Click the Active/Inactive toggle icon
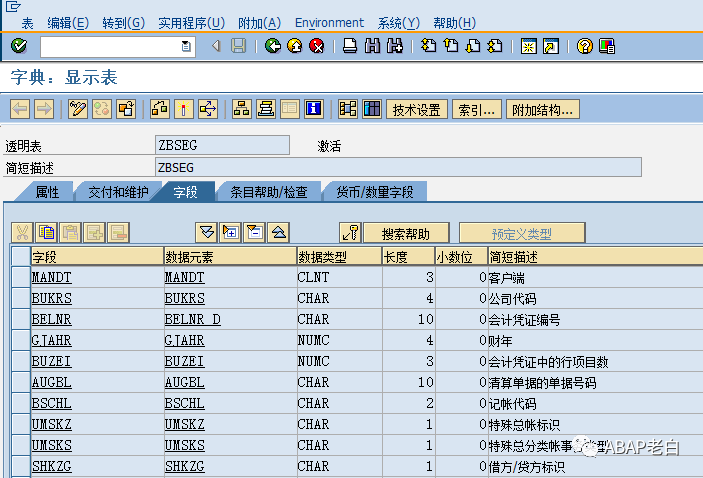 pyautogui.click(x=102, y=109)
